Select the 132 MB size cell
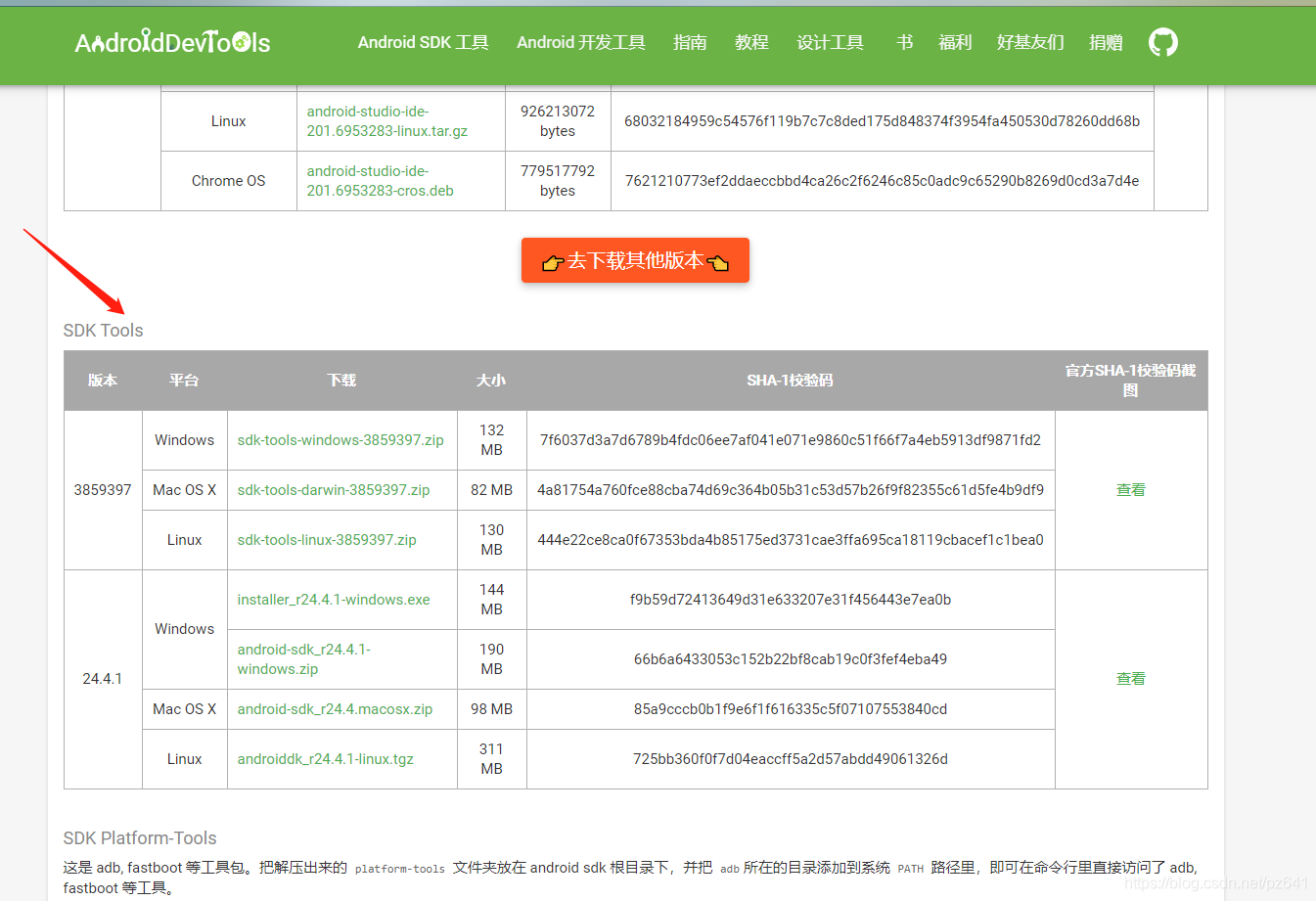This screenshot has width=1316, height=901. click(492, 440)
